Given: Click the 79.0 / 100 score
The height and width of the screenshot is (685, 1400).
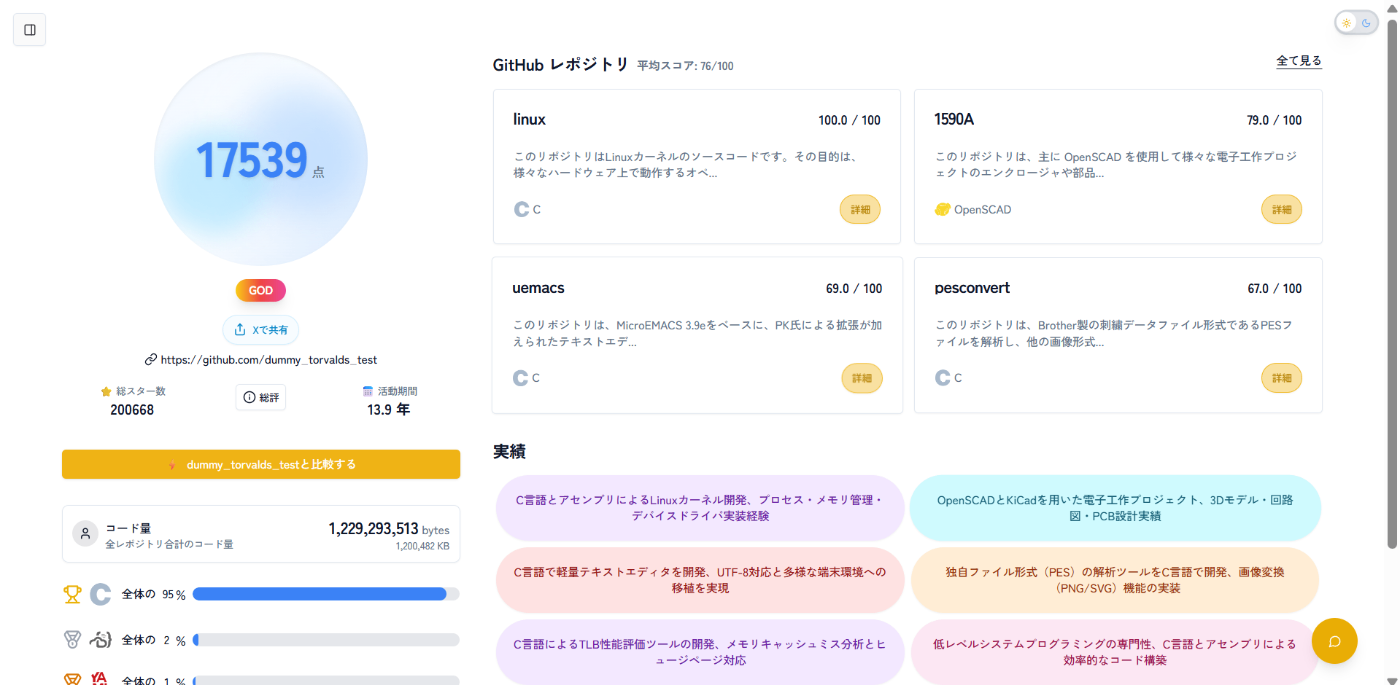Looking at the screenshot, I should 1274,120.
